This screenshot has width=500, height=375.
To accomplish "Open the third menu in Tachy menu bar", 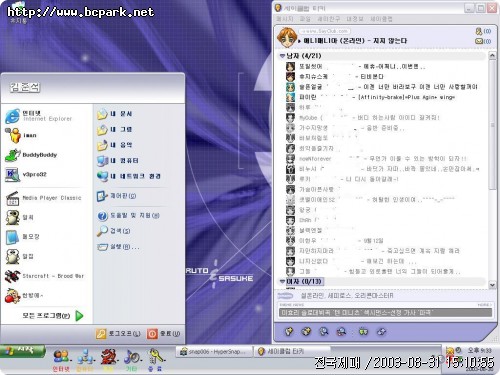I will tap(328, 19).
